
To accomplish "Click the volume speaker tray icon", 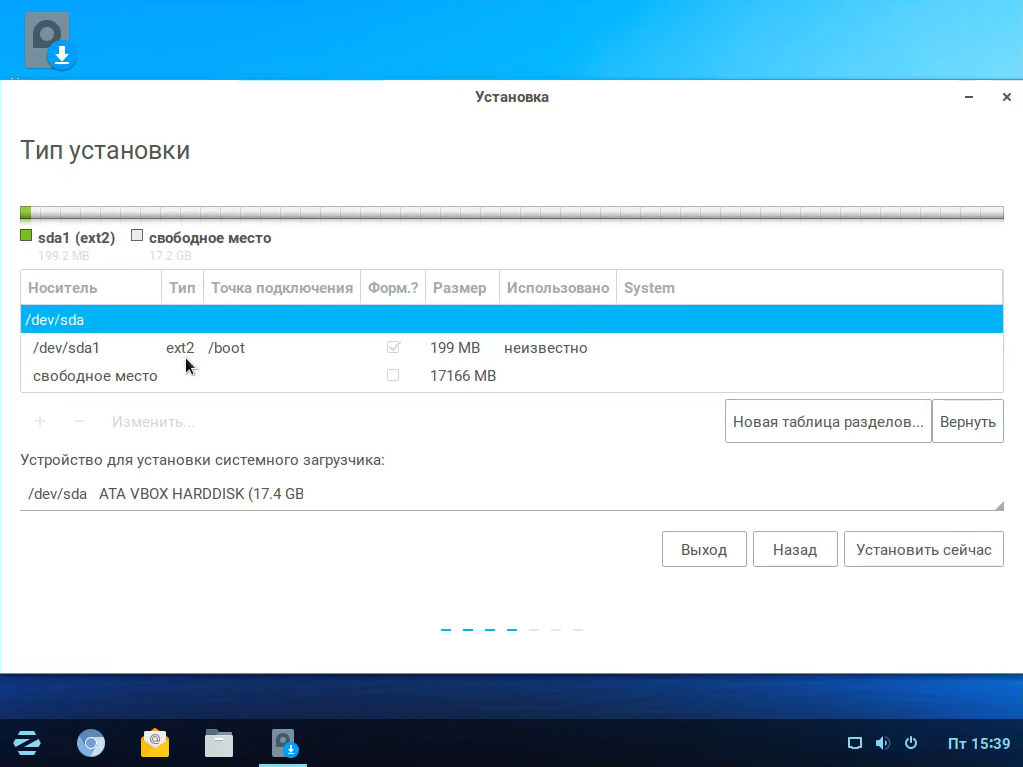I will (882, 743).
